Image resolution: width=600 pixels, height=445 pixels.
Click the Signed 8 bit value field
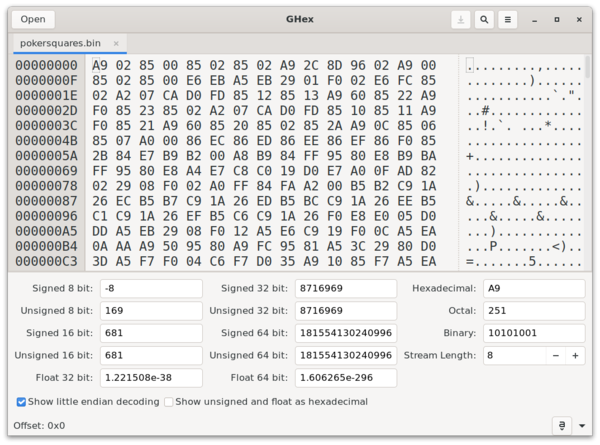click(x=149, y=289)
